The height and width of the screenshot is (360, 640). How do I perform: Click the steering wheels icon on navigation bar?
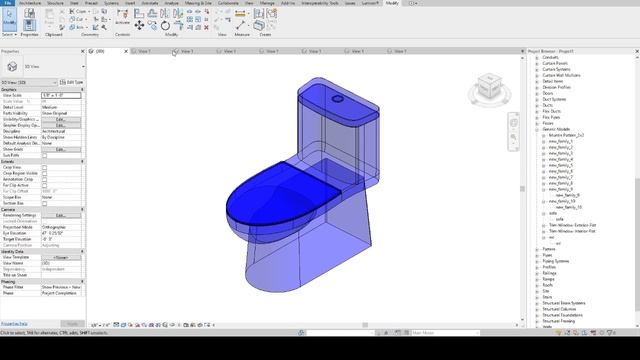point(513,122)
